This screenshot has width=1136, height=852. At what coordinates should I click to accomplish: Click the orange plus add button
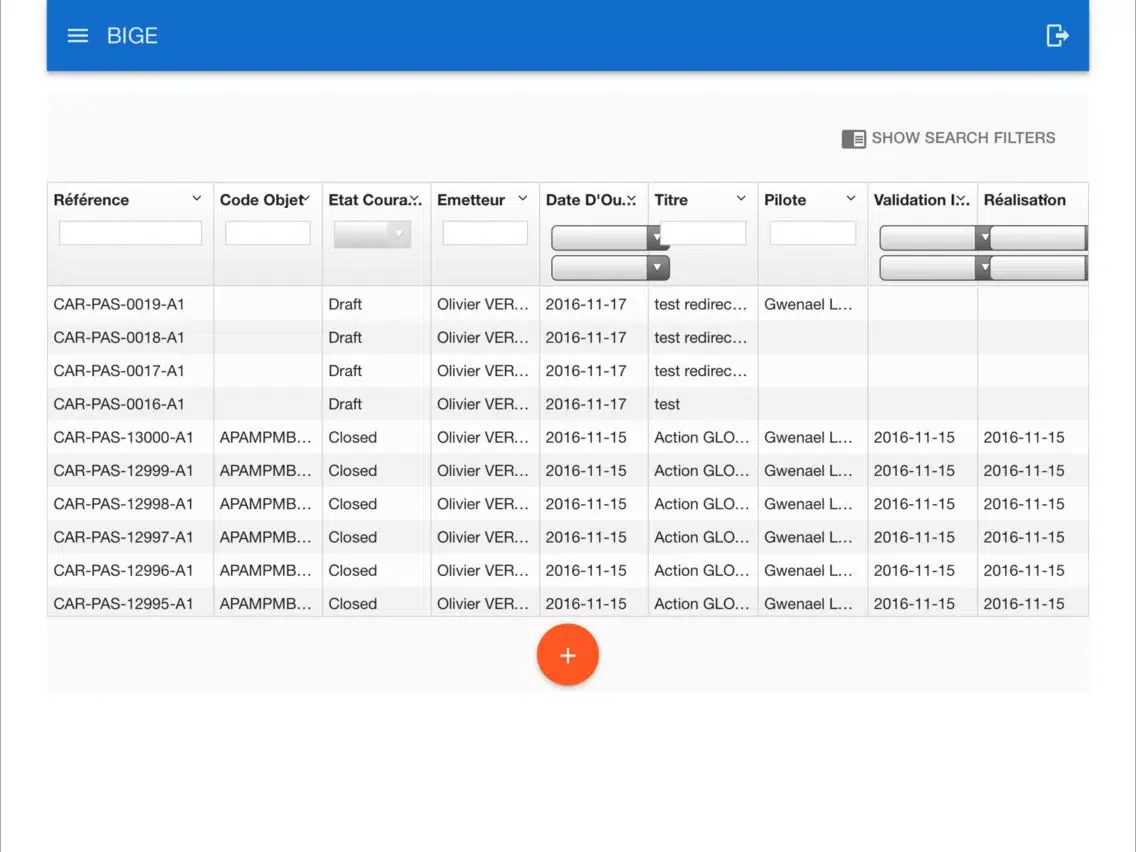click(x=567, y=656)
